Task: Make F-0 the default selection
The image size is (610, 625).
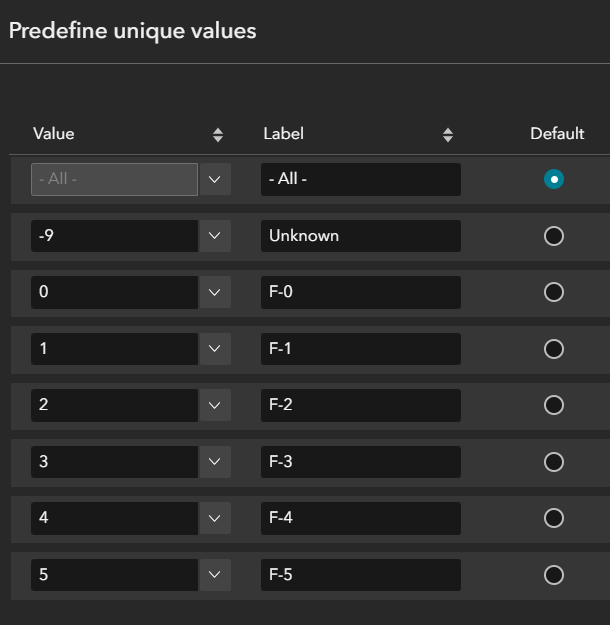Action: 553,292
